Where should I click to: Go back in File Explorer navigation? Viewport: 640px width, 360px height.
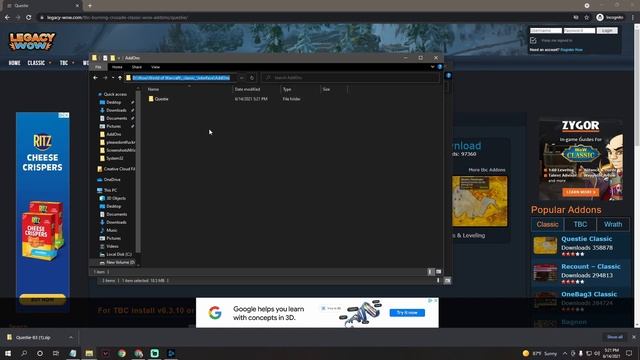pos(96,78)
